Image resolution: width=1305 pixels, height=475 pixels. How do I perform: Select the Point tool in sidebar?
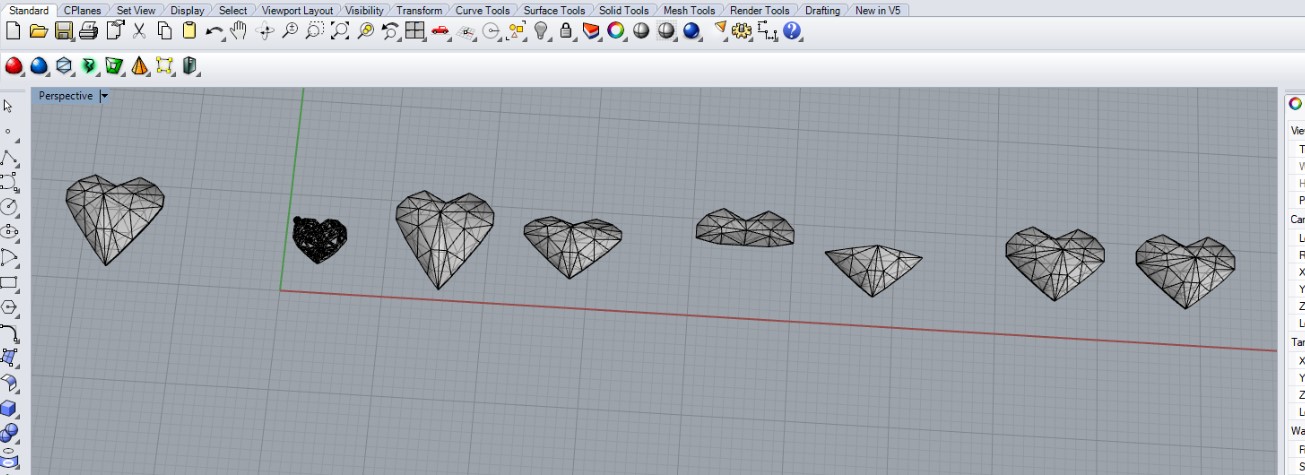click(x=9, y=131)
